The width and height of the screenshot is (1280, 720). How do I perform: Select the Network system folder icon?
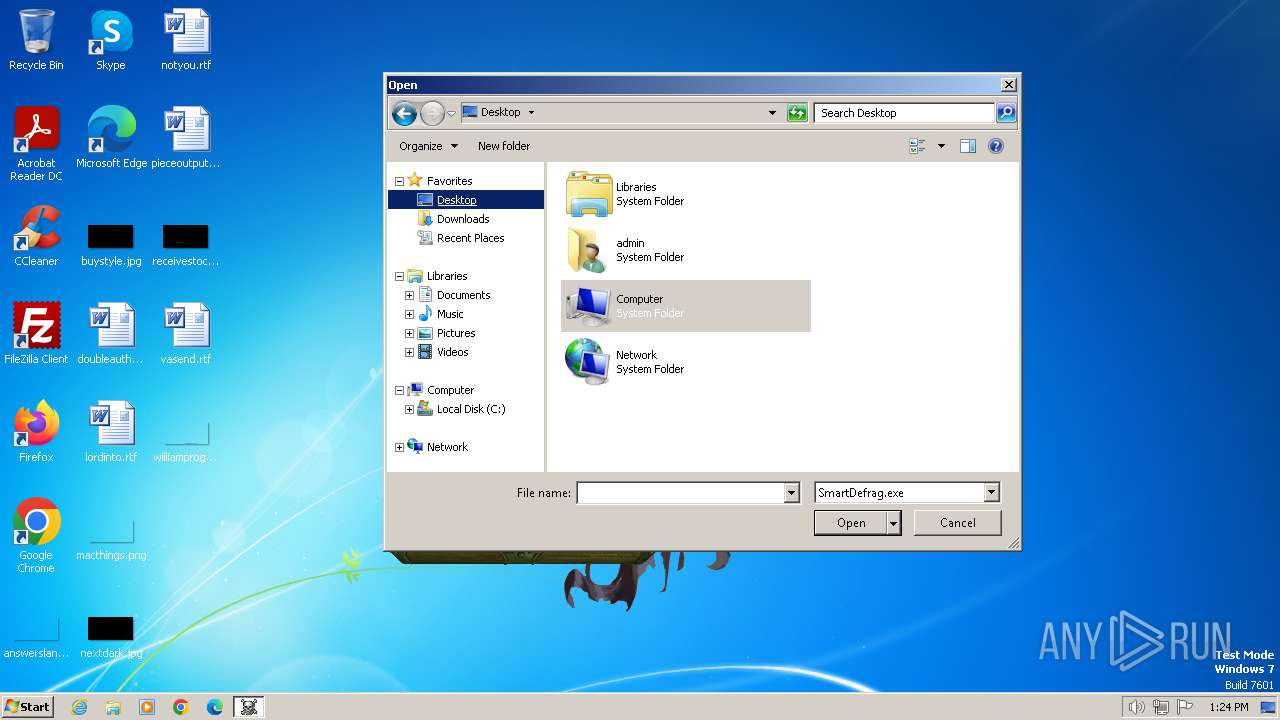[588, 362]
